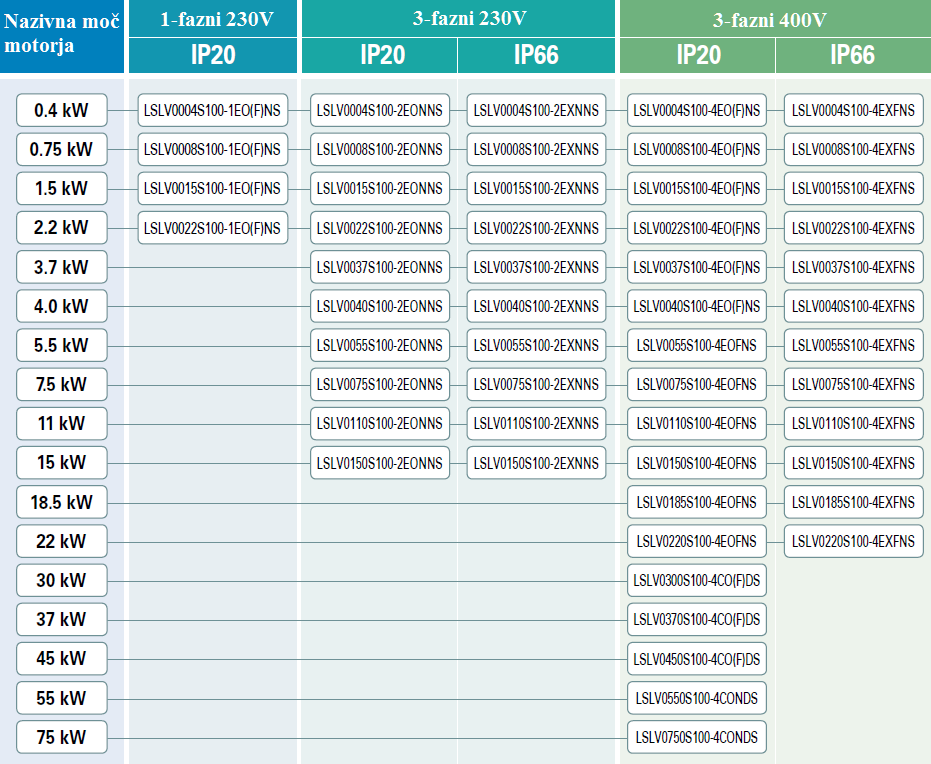Open model LSLV0004S100-1EO(F)NS
This screenshot has height=764, width=931.
(x=212, y=111)
